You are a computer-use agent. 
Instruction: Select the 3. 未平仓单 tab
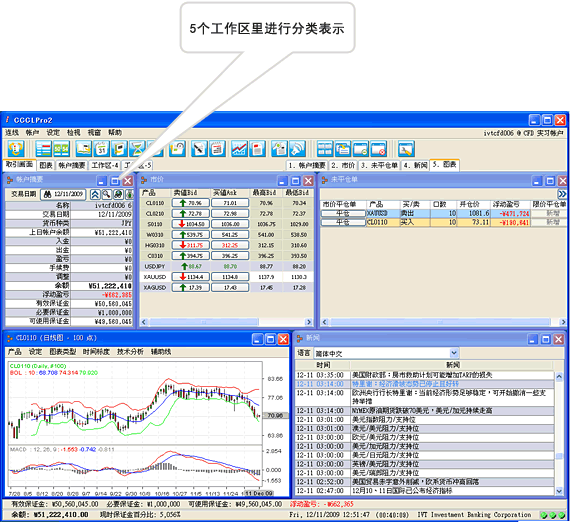[379, 165]
